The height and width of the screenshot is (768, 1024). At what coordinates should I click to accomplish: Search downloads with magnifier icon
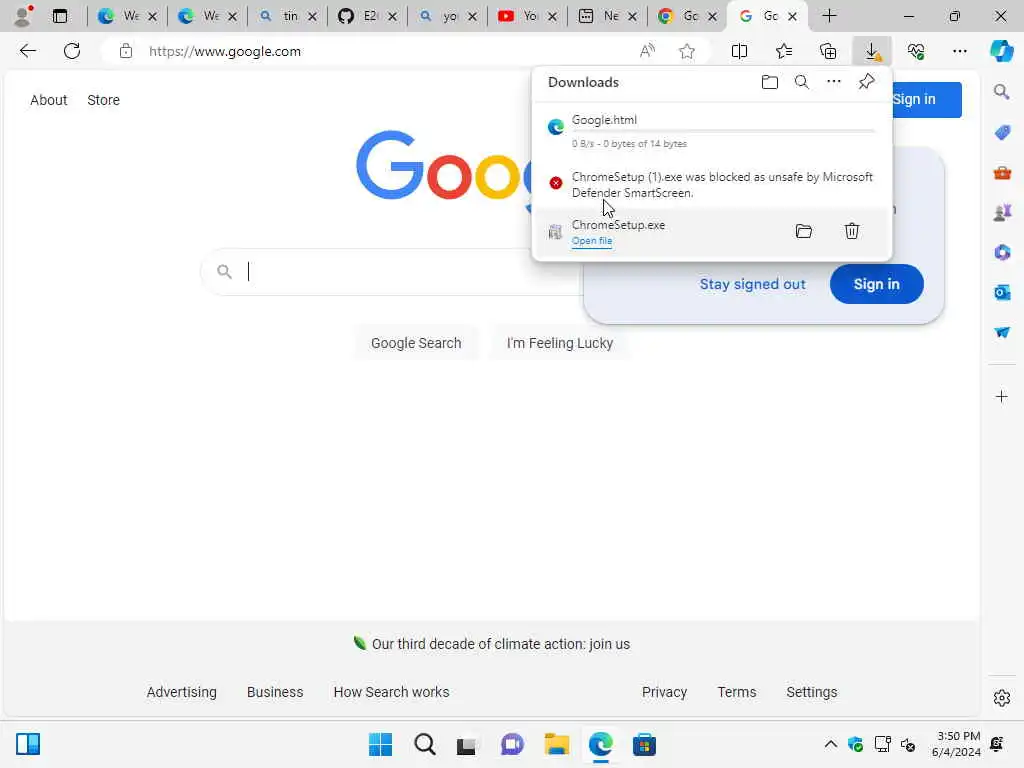[802, 82]
